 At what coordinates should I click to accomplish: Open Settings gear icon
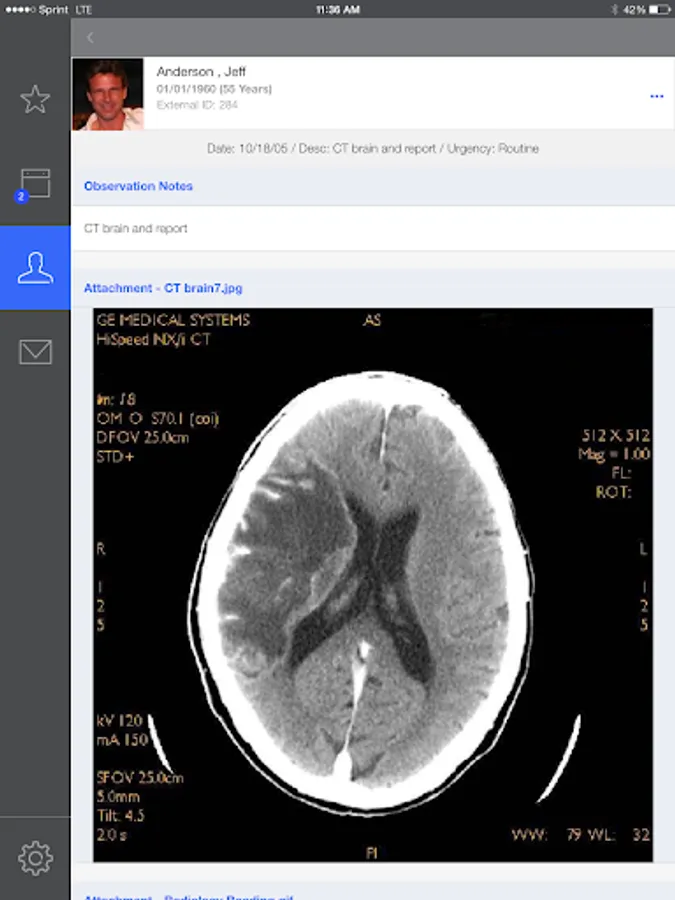(x=36, y=858)
